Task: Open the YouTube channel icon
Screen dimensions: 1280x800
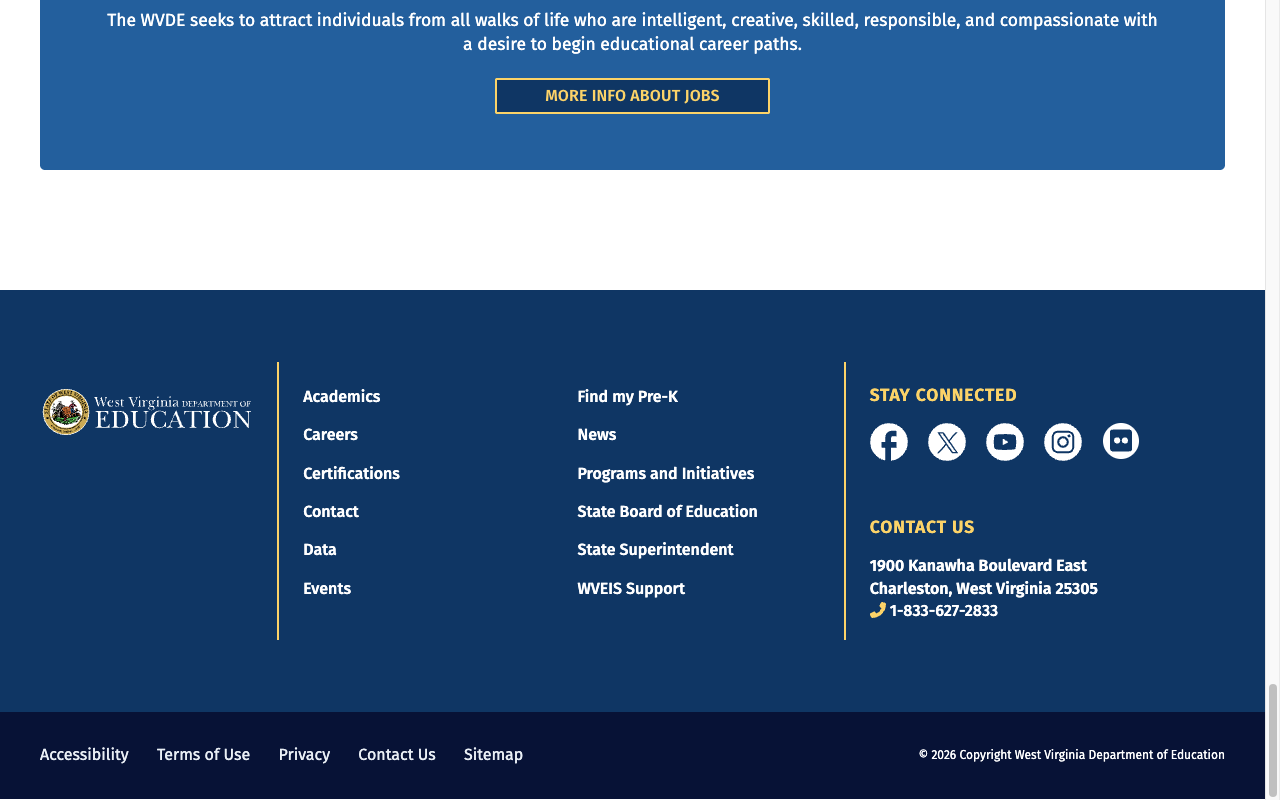Action: click(x=1005, y=442)
